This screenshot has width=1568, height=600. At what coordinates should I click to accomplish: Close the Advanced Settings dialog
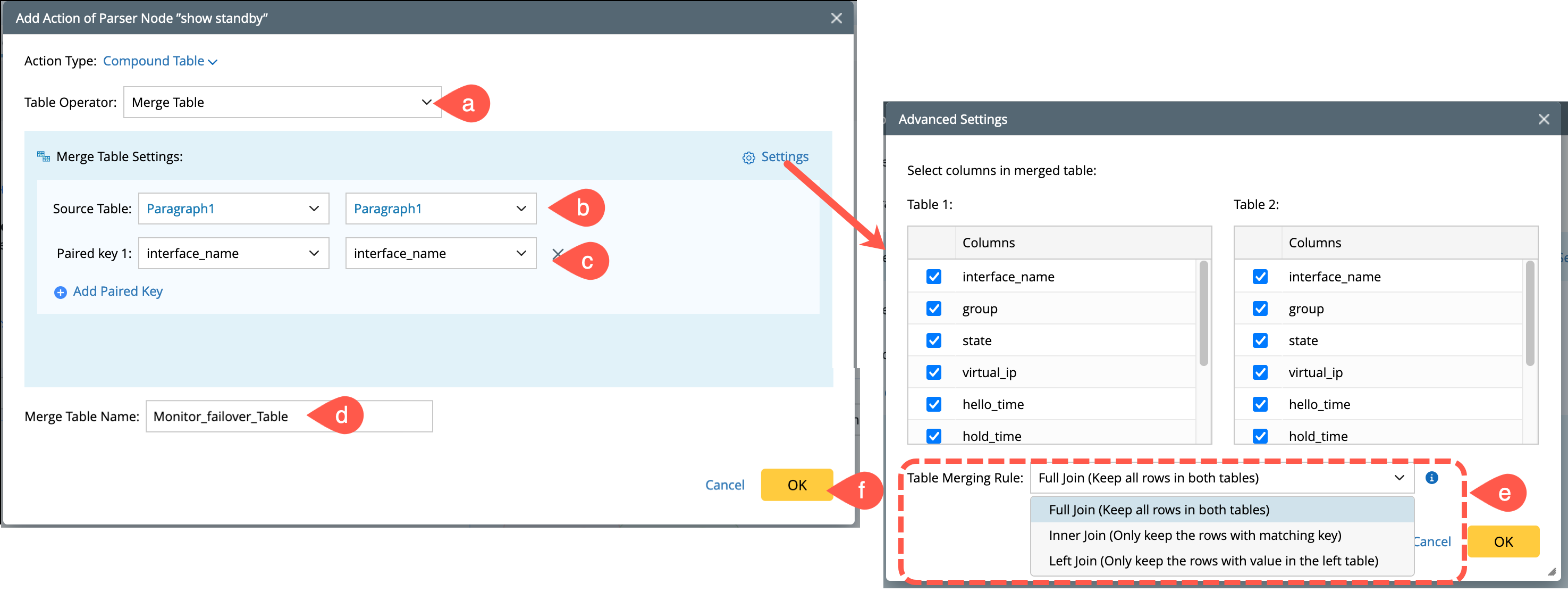1543,119
